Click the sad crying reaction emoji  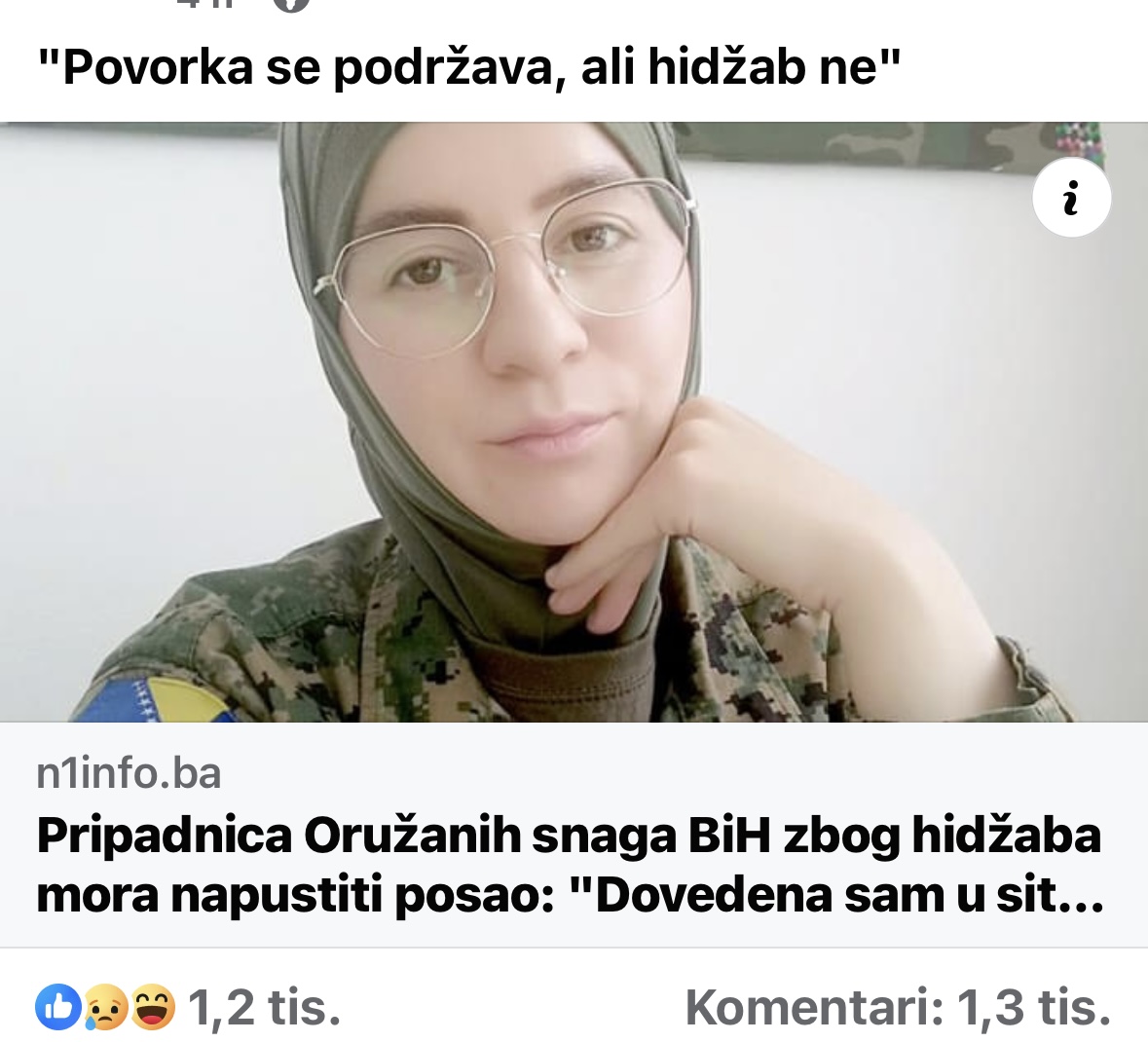(x=106, y=1008)
